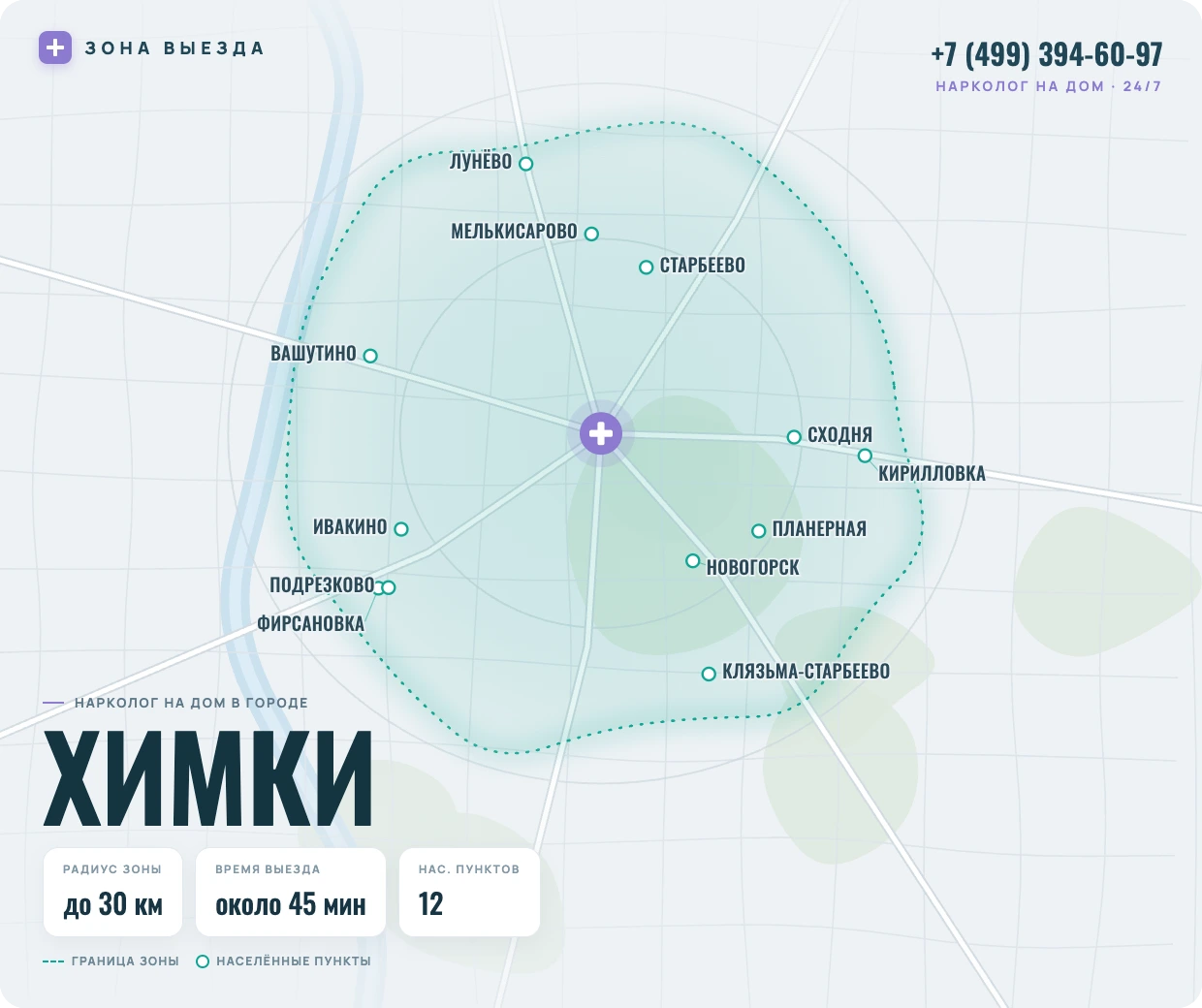1202x1008 pixels.
Task: Click the legend circle icon for населённые пункты
Action: pyautogui.click(x=203, y=961)
